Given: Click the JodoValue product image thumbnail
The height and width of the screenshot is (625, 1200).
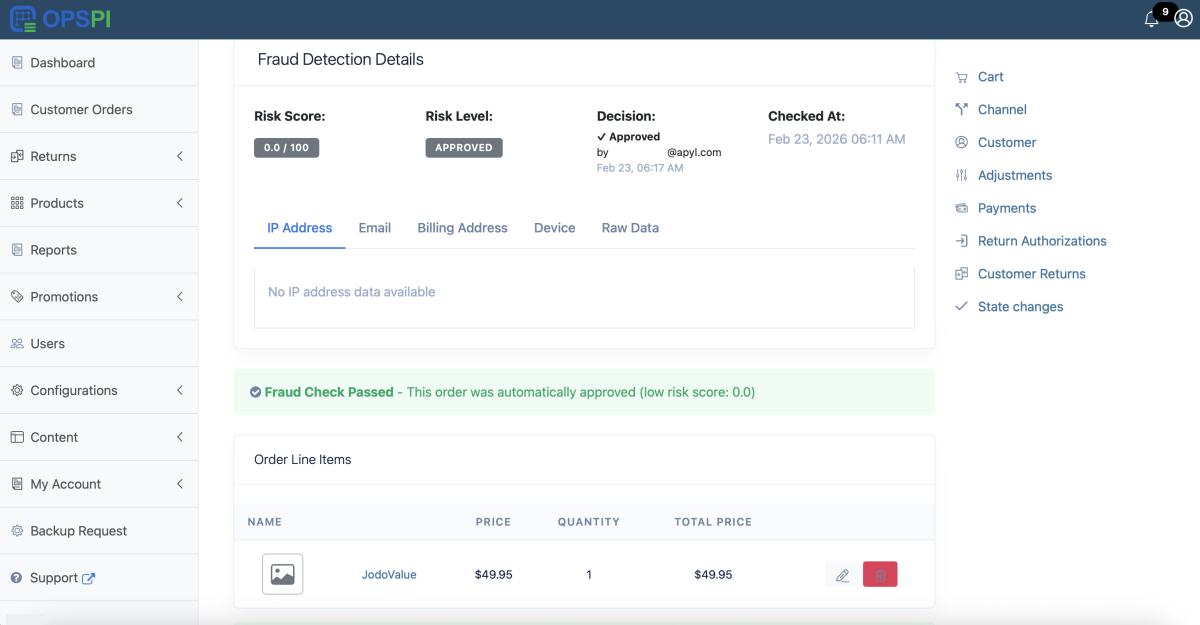Looking at the screenshot, I should 283,574.
